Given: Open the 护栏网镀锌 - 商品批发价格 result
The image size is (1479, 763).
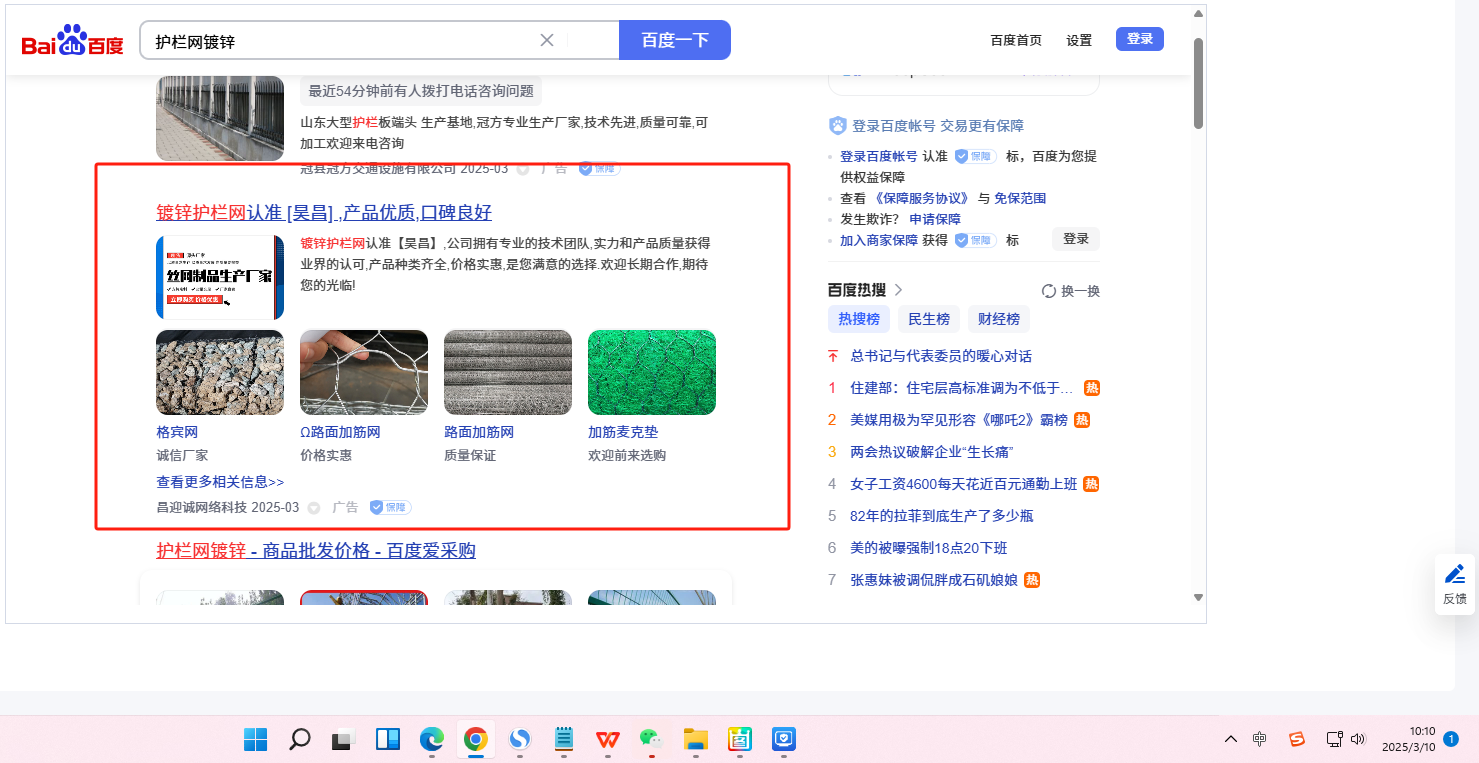Looking at the screenshot, I should pos(316,551).
